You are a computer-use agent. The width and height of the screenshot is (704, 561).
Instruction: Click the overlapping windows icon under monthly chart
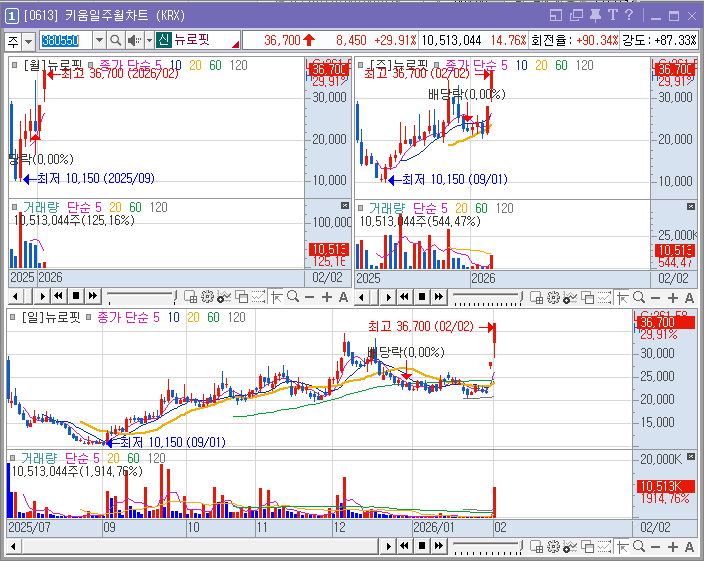click(x=242, y=297)
